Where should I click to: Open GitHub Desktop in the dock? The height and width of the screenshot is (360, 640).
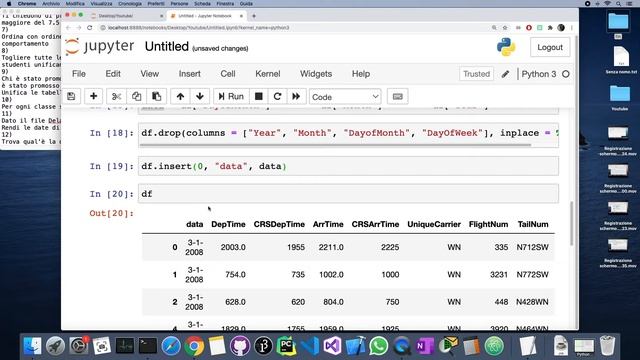[240, 346]
